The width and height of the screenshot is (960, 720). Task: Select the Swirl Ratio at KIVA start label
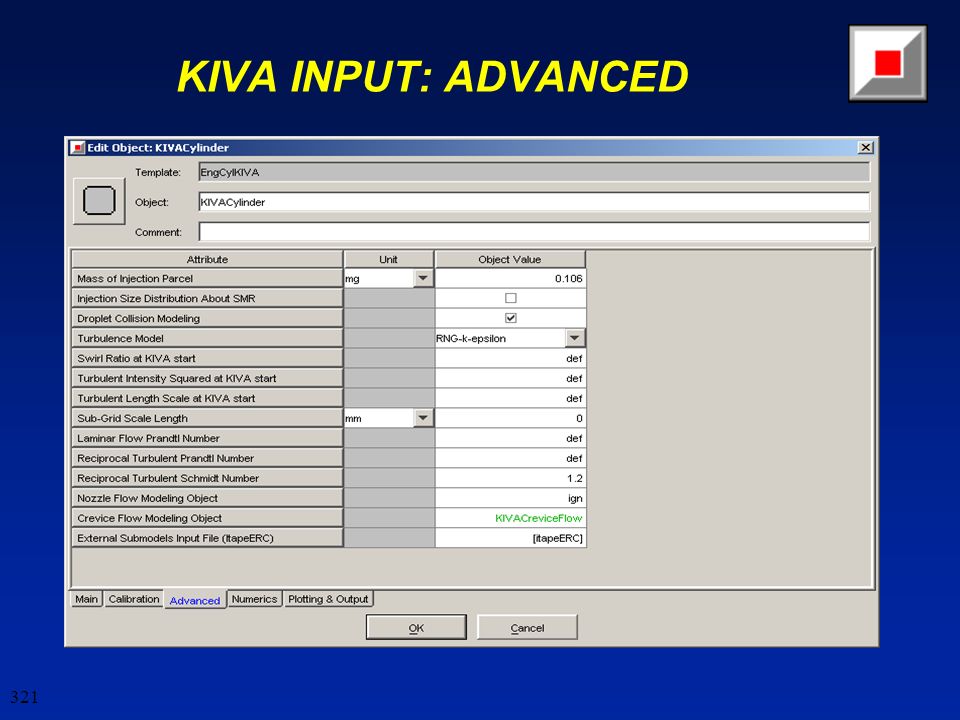coord(207,358)
